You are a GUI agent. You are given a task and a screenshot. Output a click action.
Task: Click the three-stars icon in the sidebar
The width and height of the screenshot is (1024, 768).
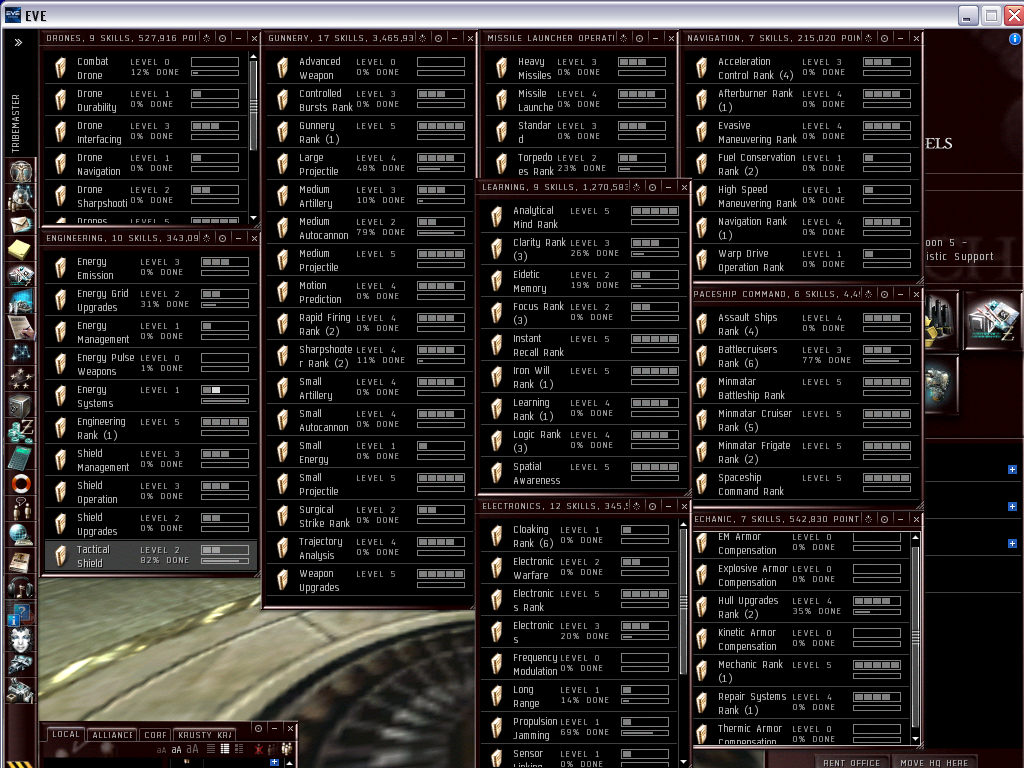tap(21, 378)
